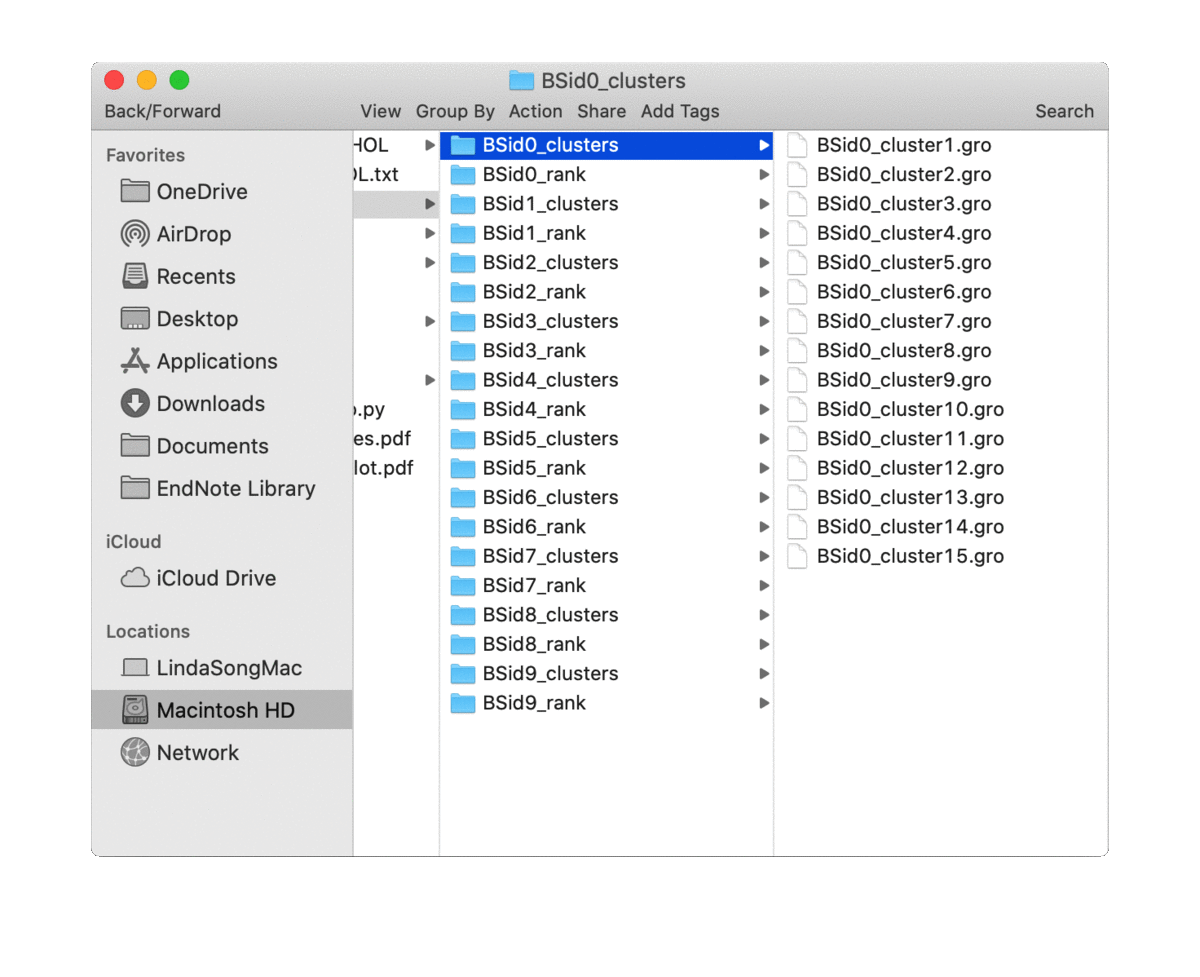This screenshot has width=1200, height=977.
Task: Open EndNote Library folder icon
Action: pyautogui.click(x=134, y=488)
